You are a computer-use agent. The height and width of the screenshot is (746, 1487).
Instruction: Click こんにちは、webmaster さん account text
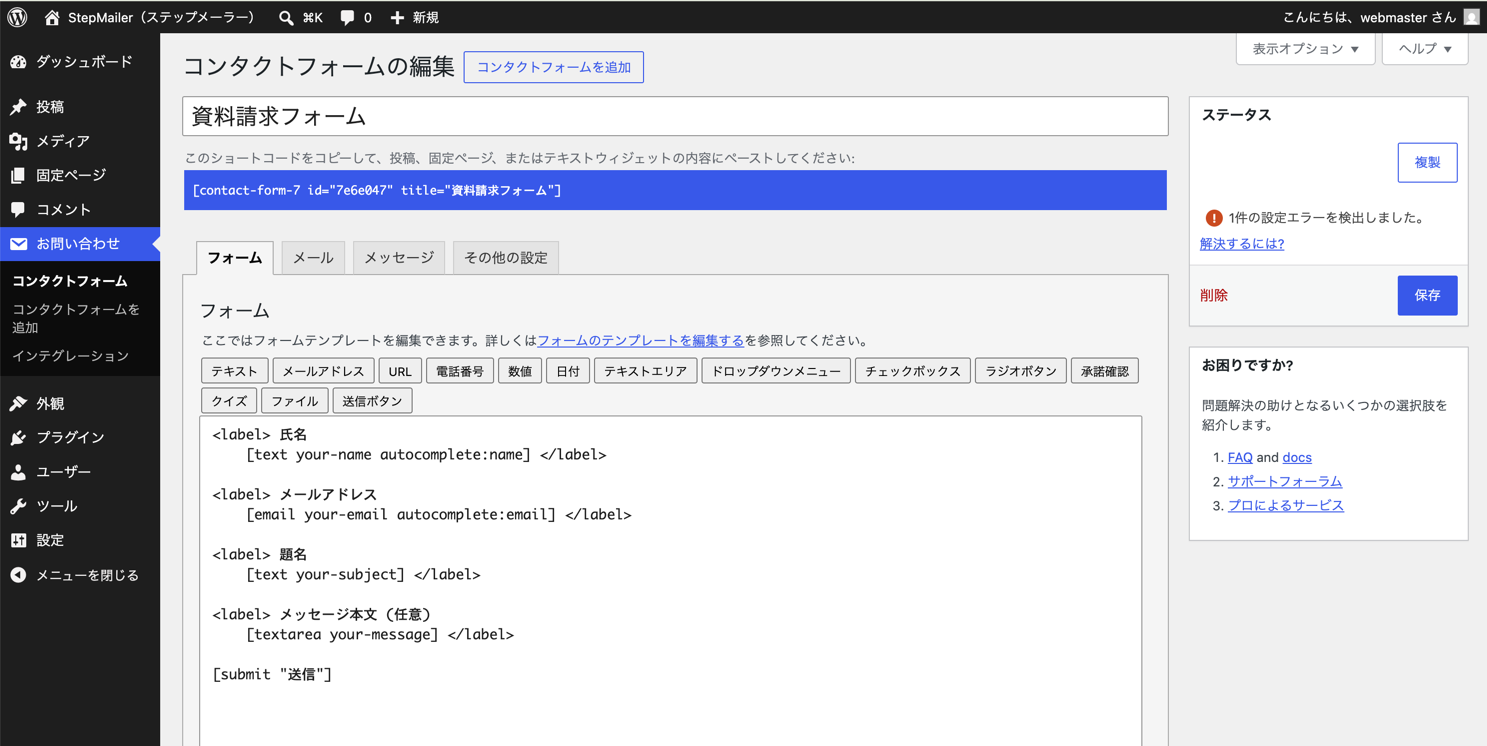(x=1369, y=17)
